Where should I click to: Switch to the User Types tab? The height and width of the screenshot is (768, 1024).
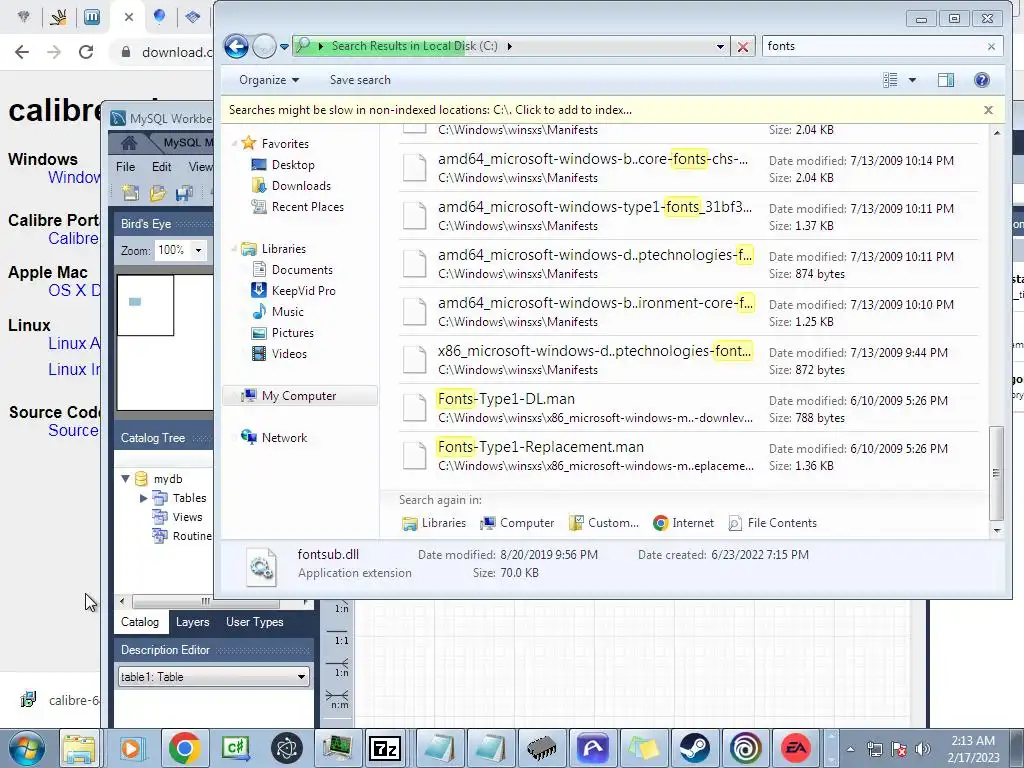(x=255, y=622)
